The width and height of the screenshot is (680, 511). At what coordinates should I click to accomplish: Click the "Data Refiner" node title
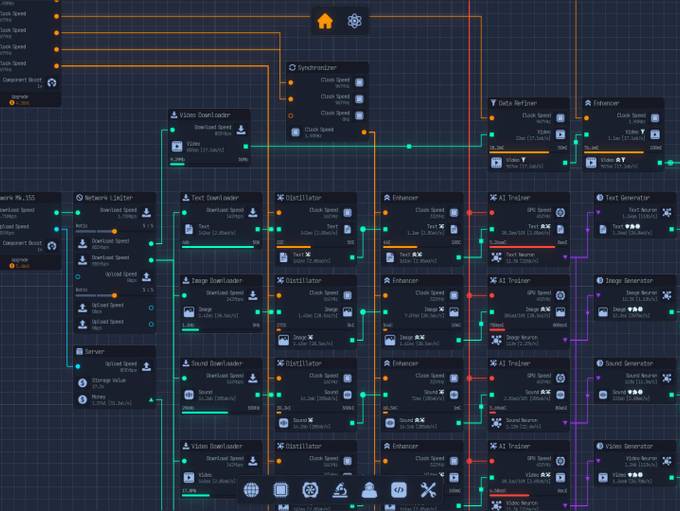[517, 103]
